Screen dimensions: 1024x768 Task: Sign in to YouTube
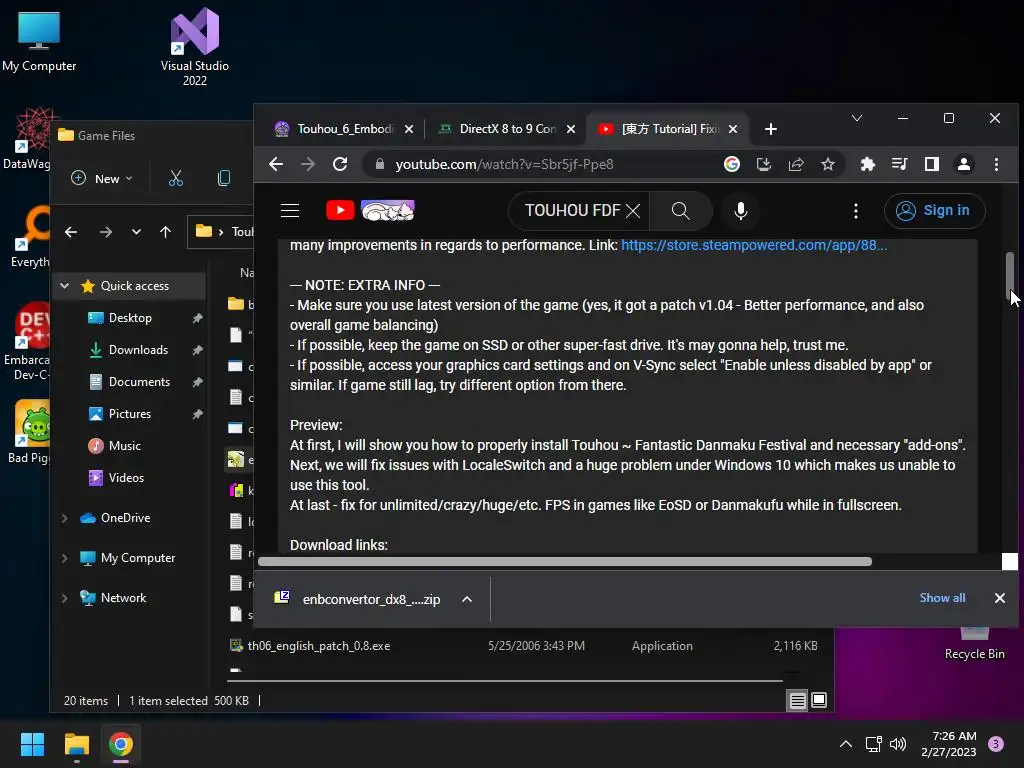[x=934, y=210]
